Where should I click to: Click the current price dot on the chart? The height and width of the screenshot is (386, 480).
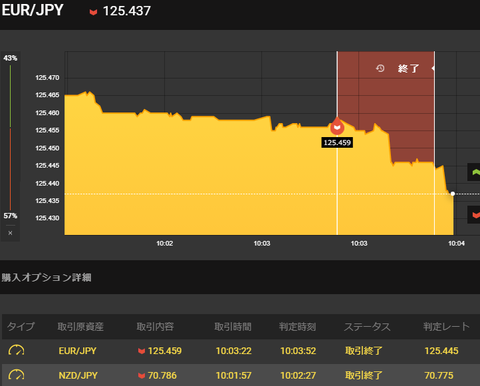453,194
